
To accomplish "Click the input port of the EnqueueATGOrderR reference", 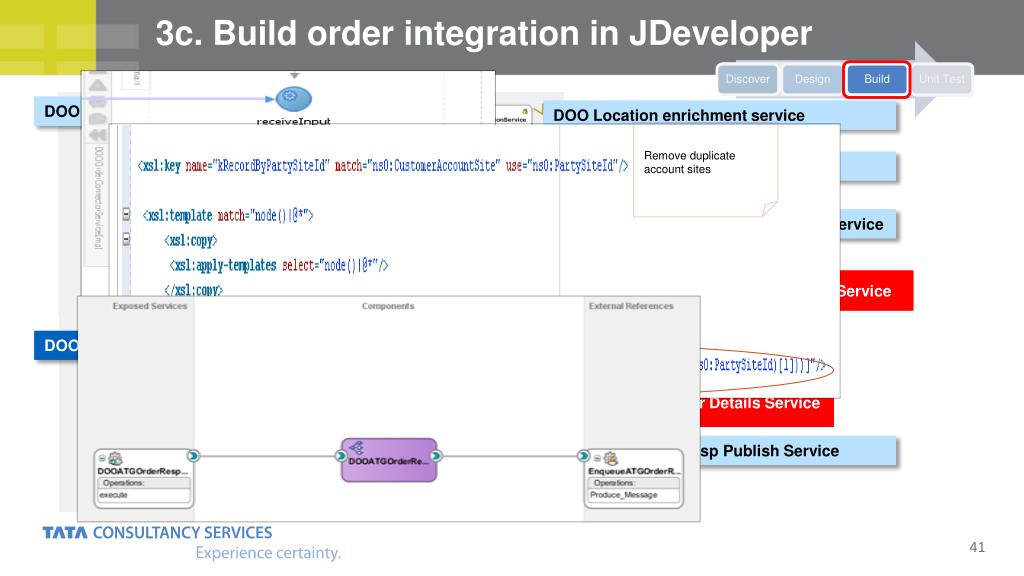I will click(583, 456).
